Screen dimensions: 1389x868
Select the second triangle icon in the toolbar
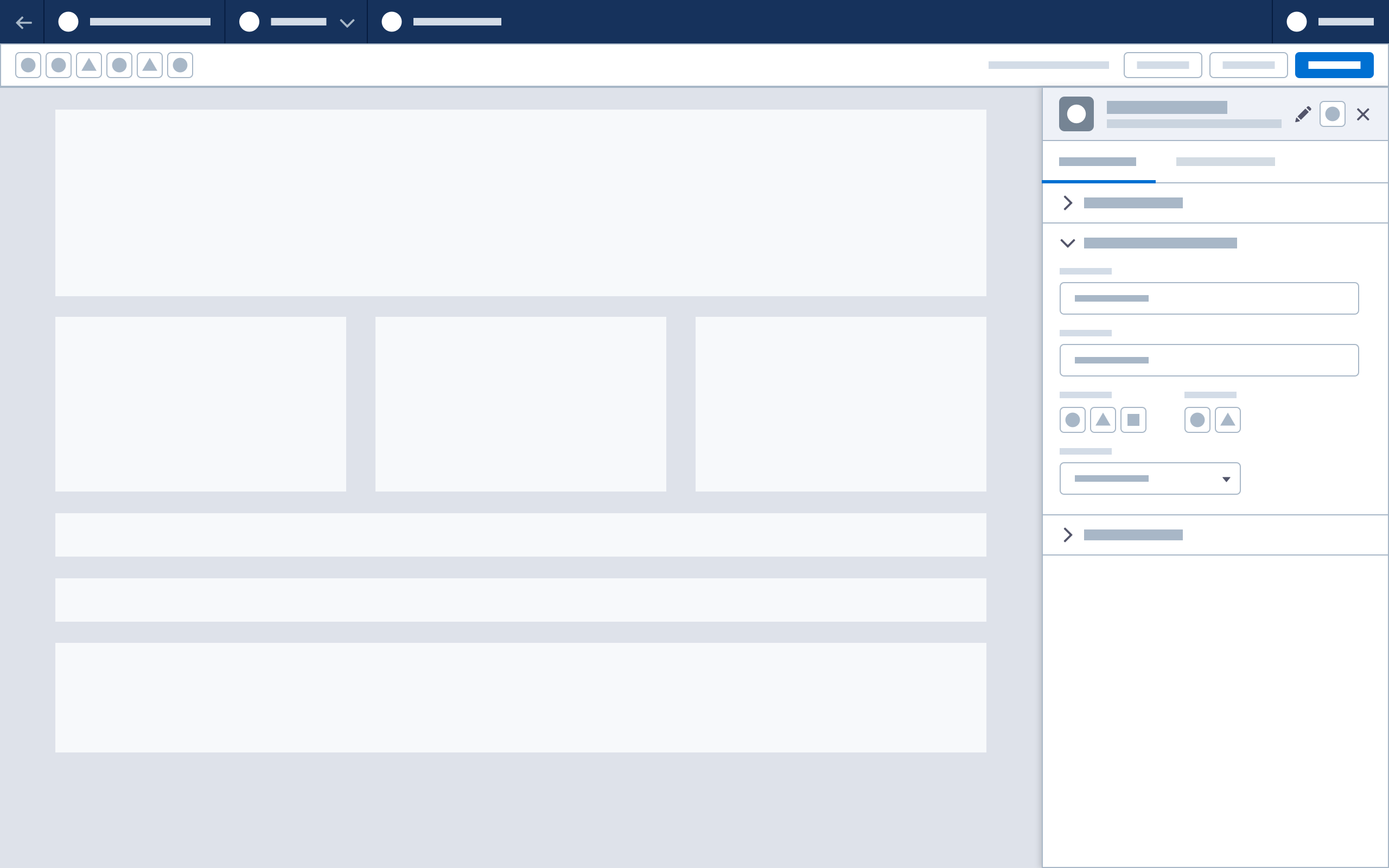click(150, 65)
